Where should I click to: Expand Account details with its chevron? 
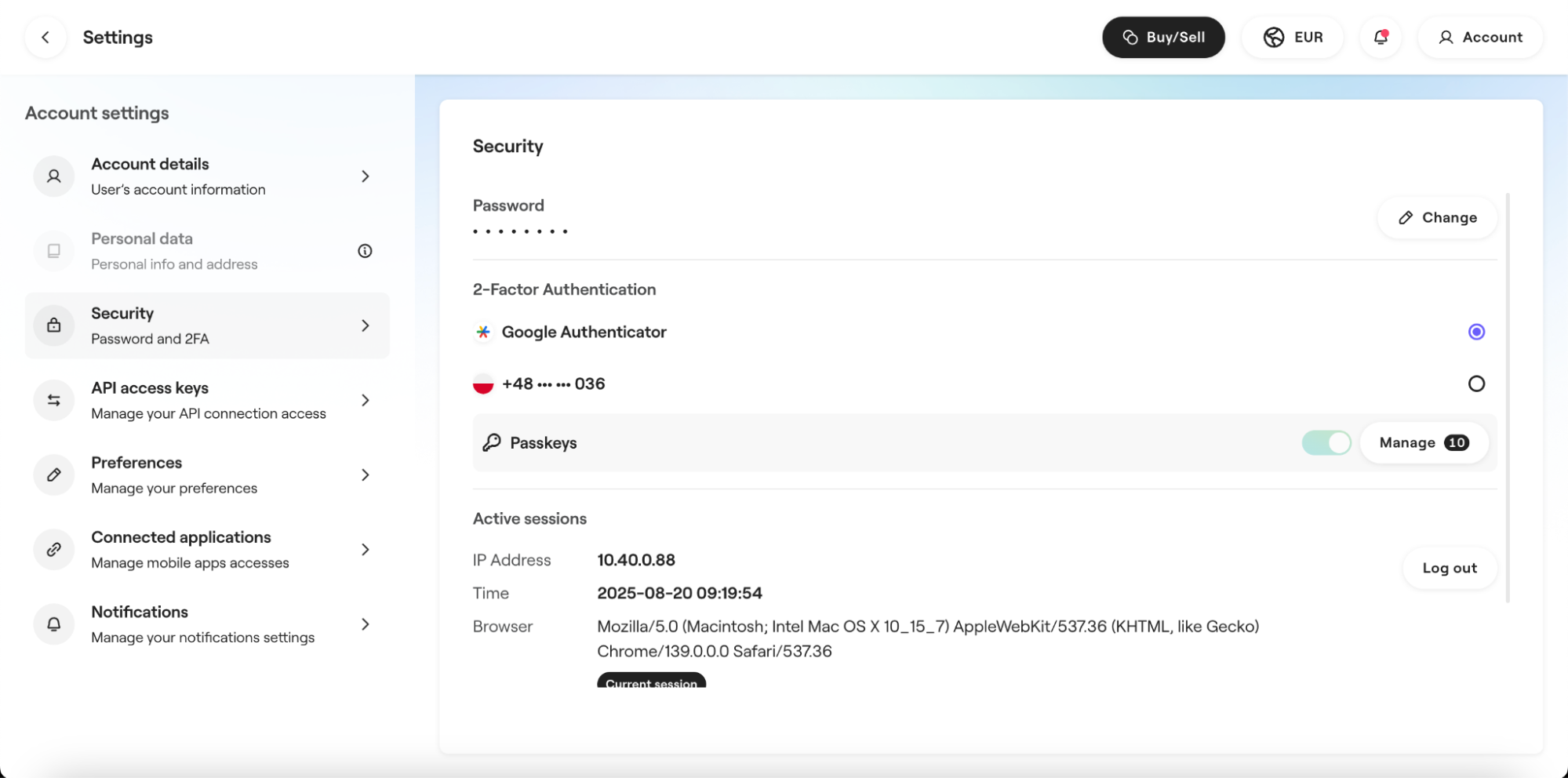[x=365, y=176]
